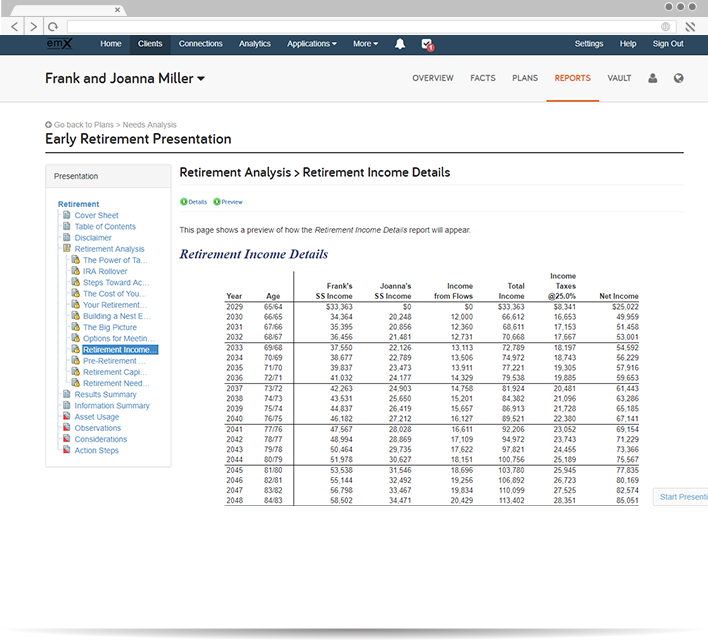Click the IRA Rollover document icon
This screenshot has width=708, height=640.
click(75, 271)
